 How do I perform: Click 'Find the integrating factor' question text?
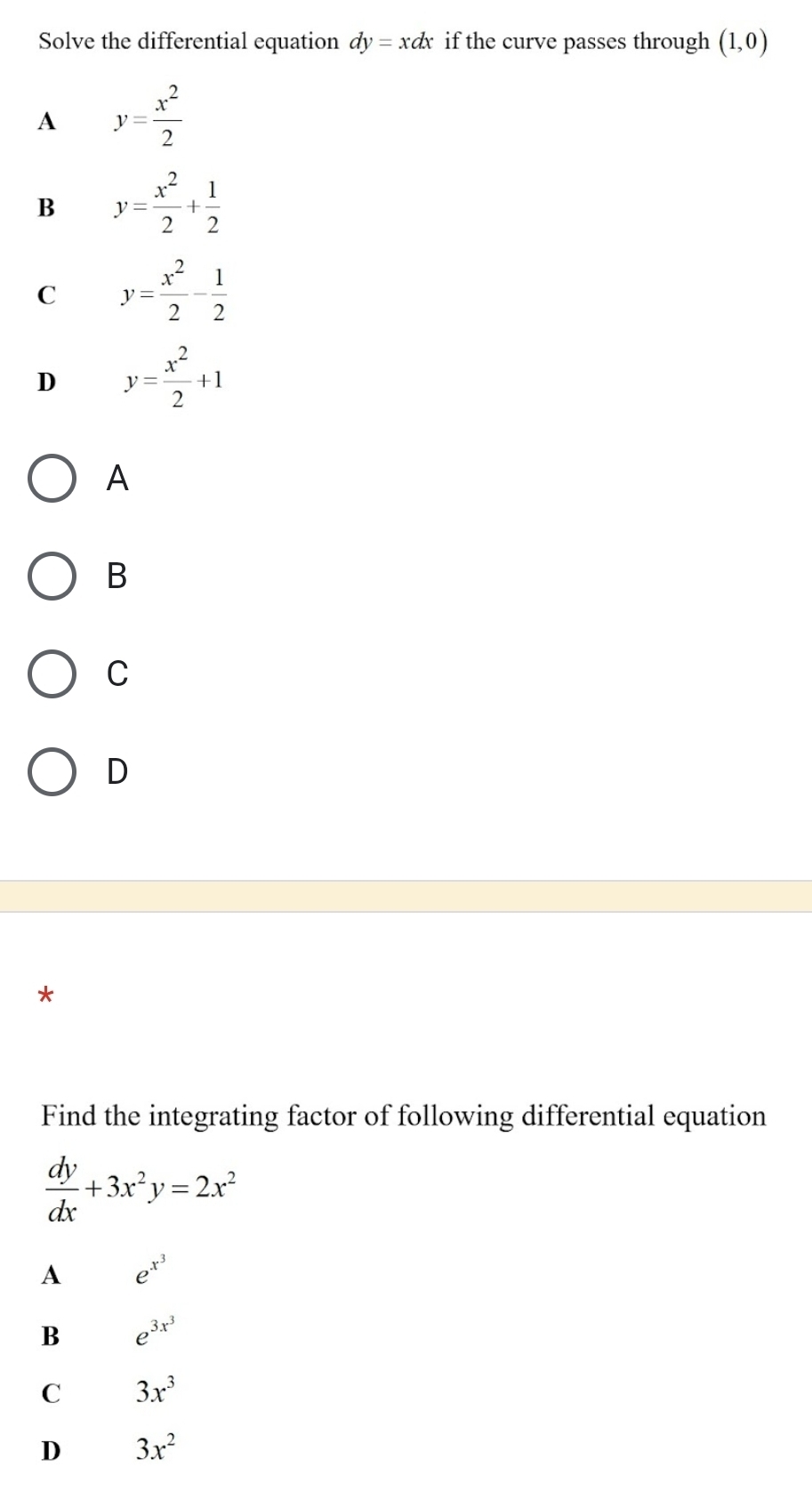(x=403, y=1116)
